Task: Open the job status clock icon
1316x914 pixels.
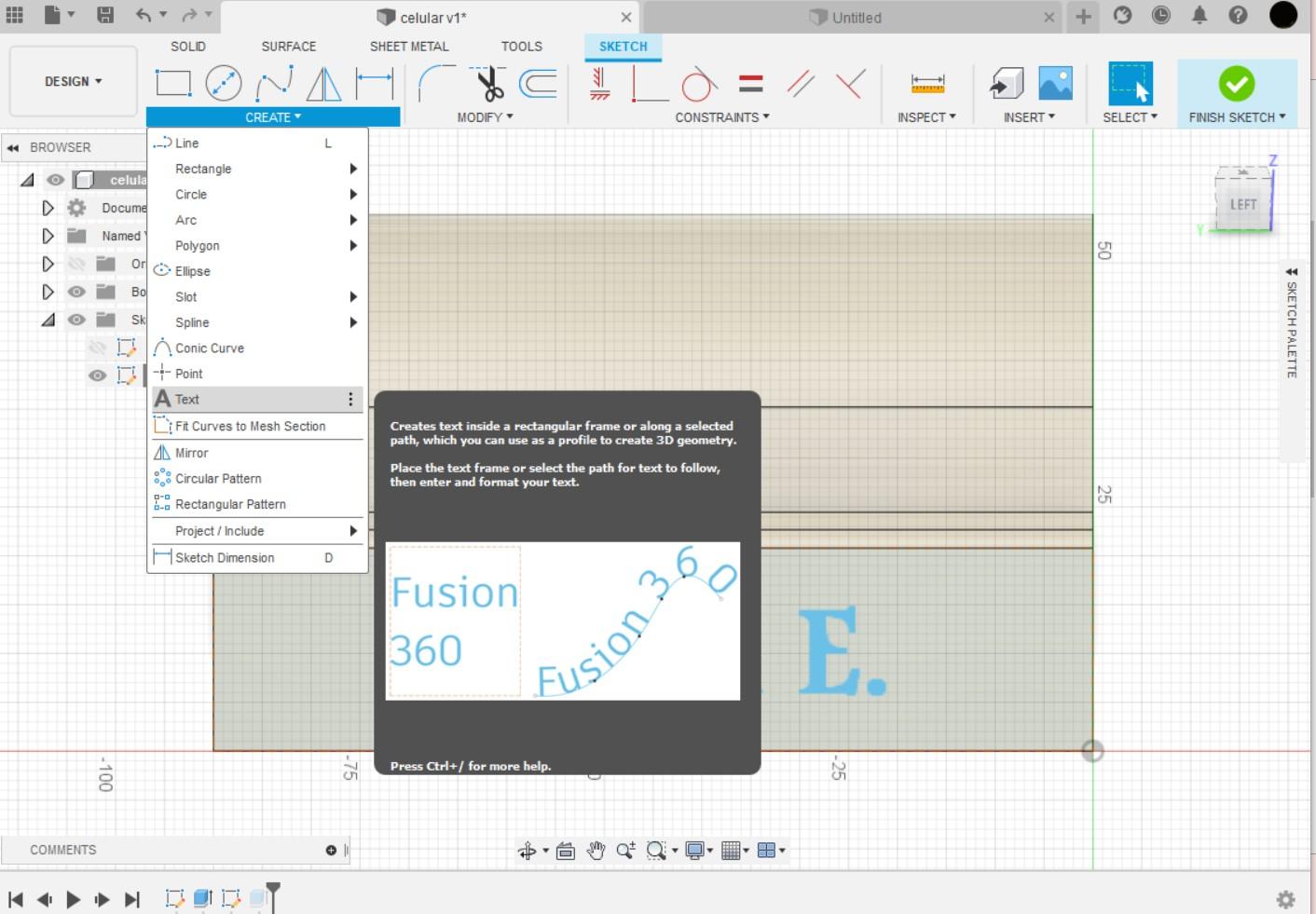Action: 1160,15
